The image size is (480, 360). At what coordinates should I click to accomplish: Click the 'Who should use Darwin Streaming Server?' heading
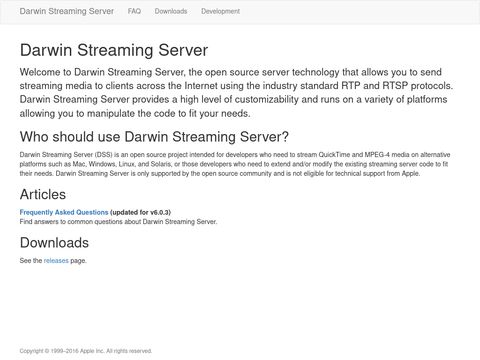coord(154,137)
